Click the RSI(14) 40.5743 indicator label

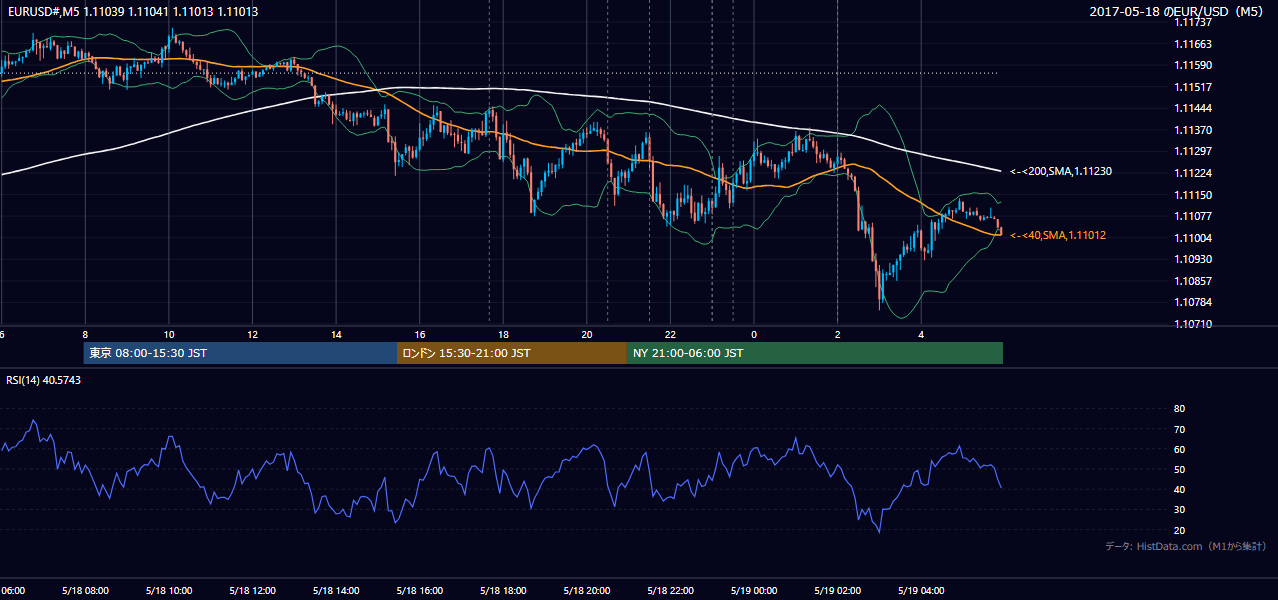(43, 380)
